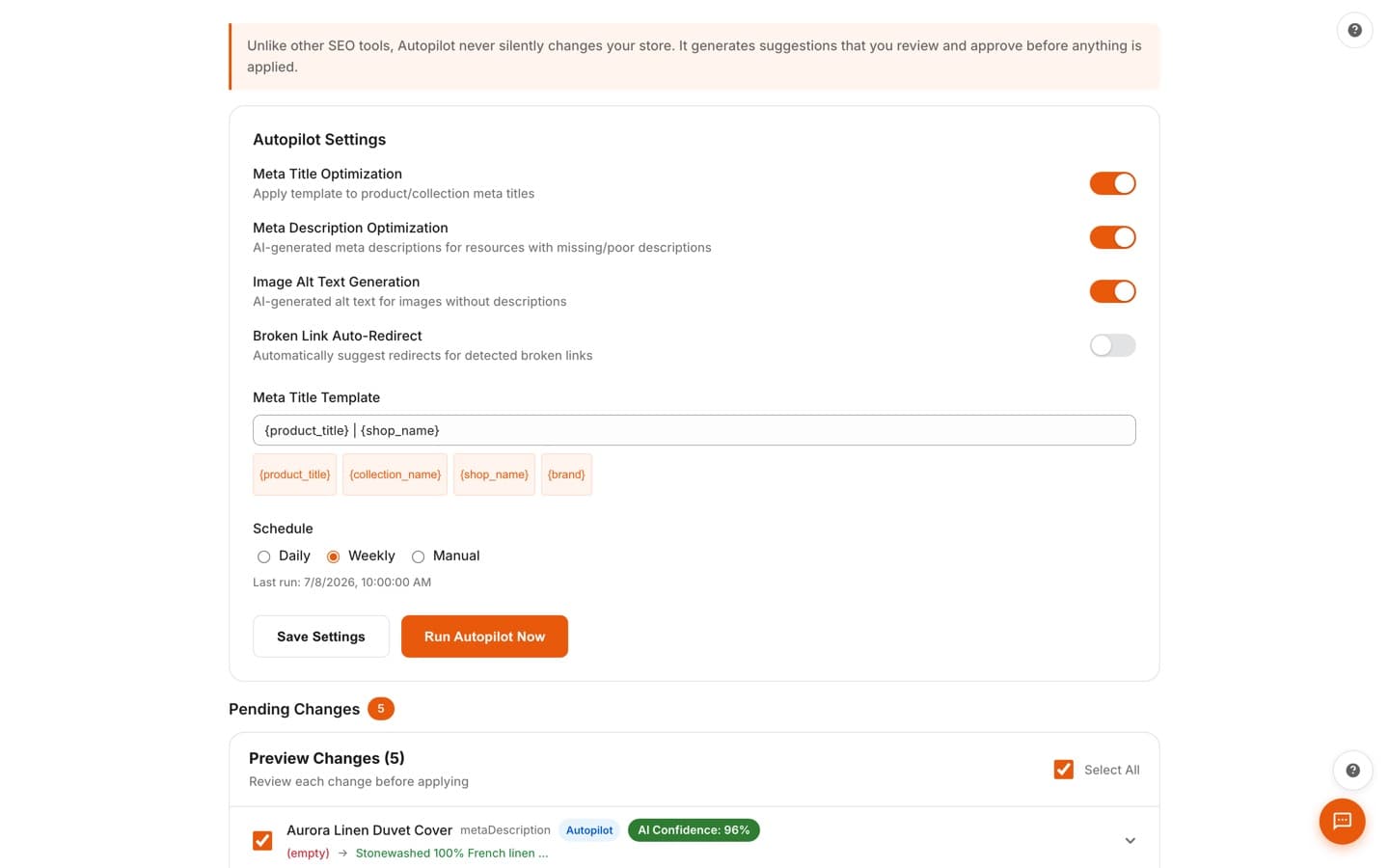Insert the {product_title} variable chip
The image size is (1389, 868).
(x=294, y=475)
